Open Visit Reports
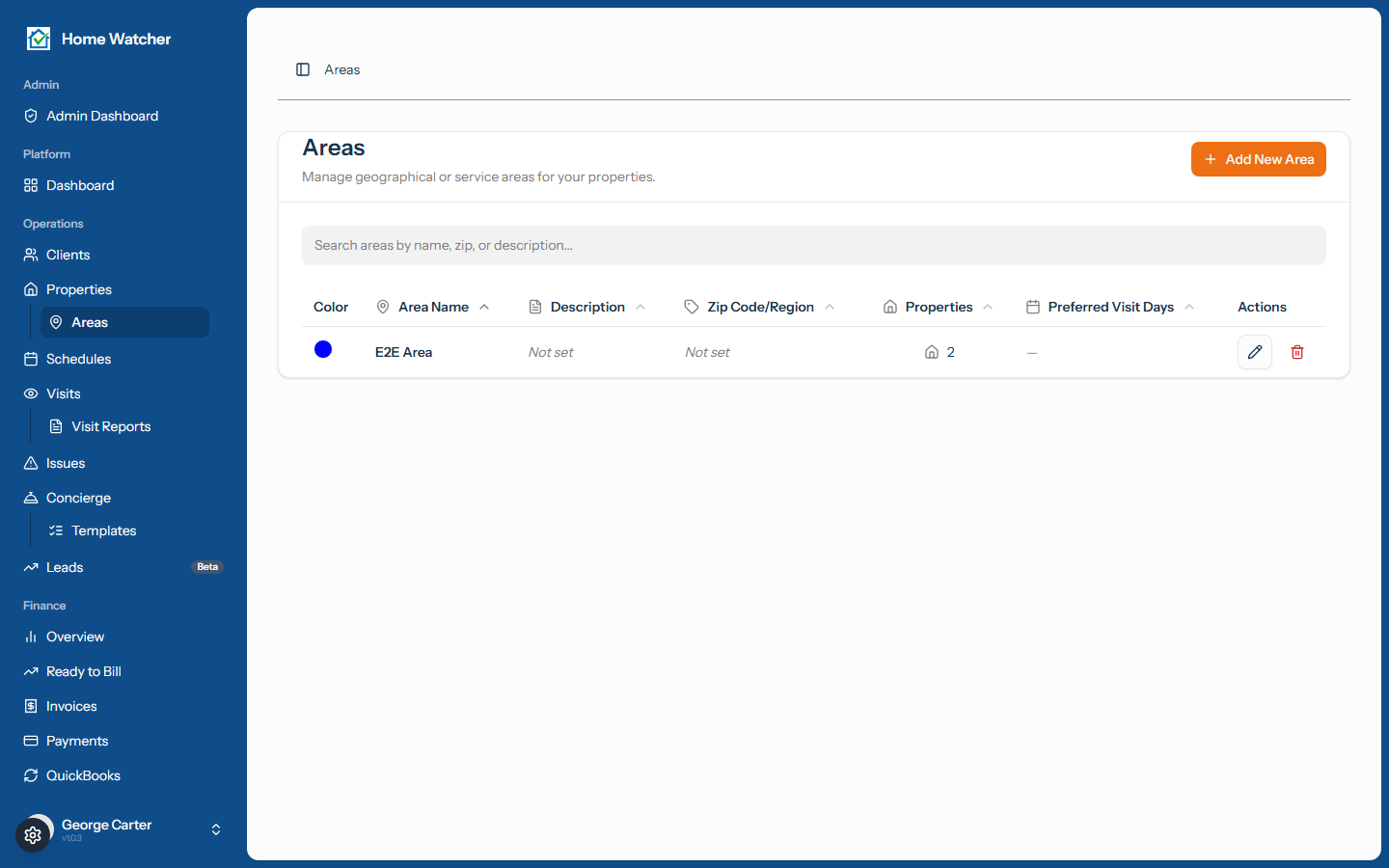Image resolution: width=1389 pixels, height=868 pixels. tap(124, 426)
